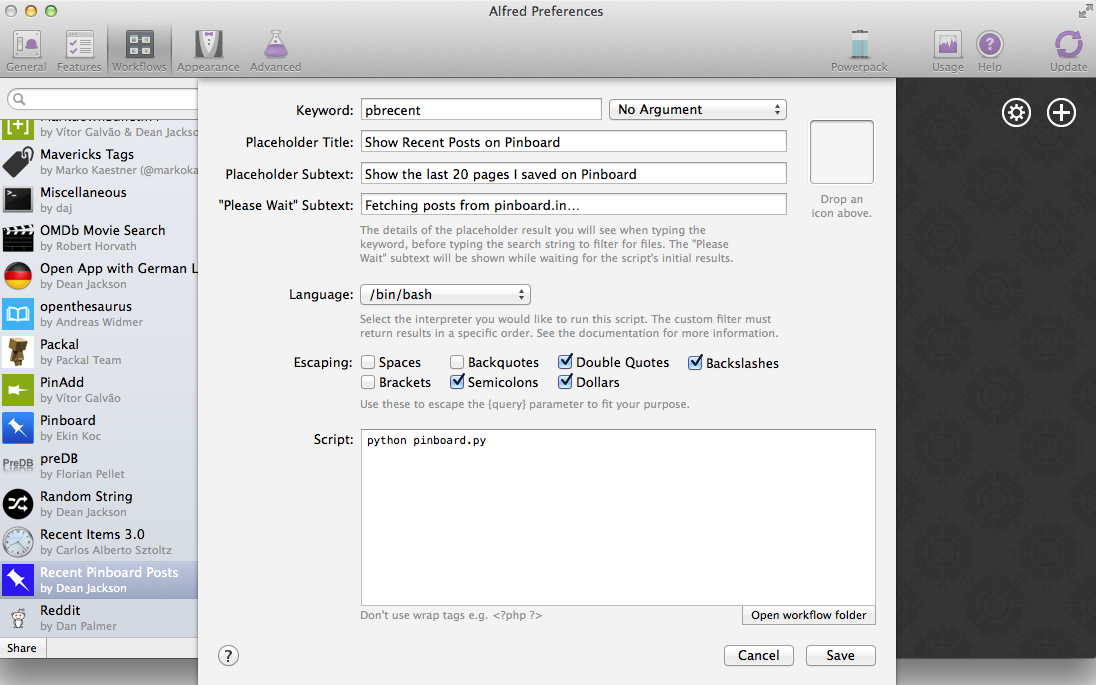
Task: Select the OMDb Movie Search clapperboard icon
Action: tap(17, 238)
